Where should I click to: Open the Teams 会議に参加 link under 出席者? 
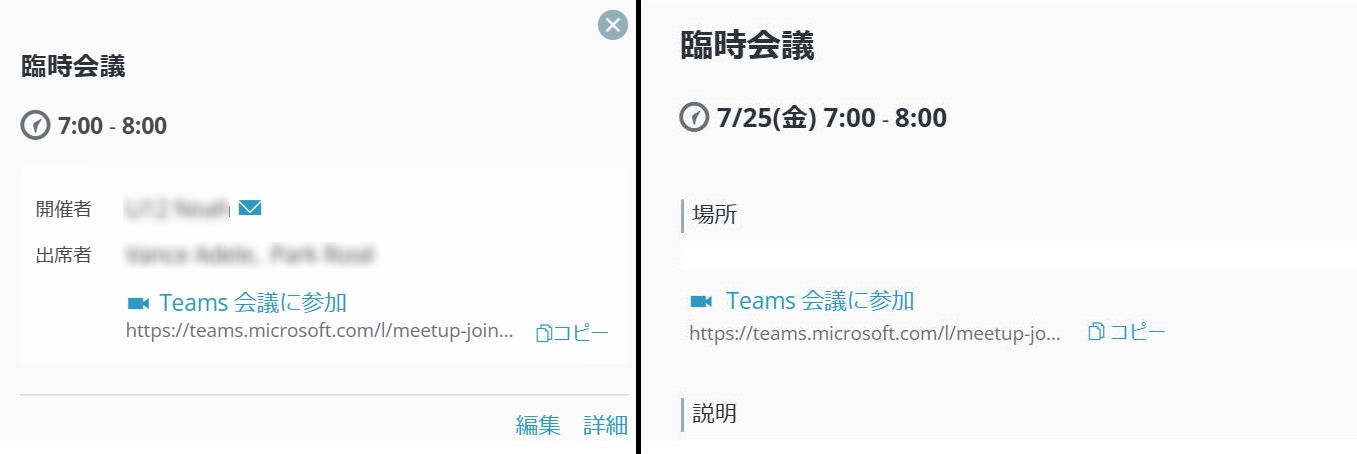pos(253,302)
